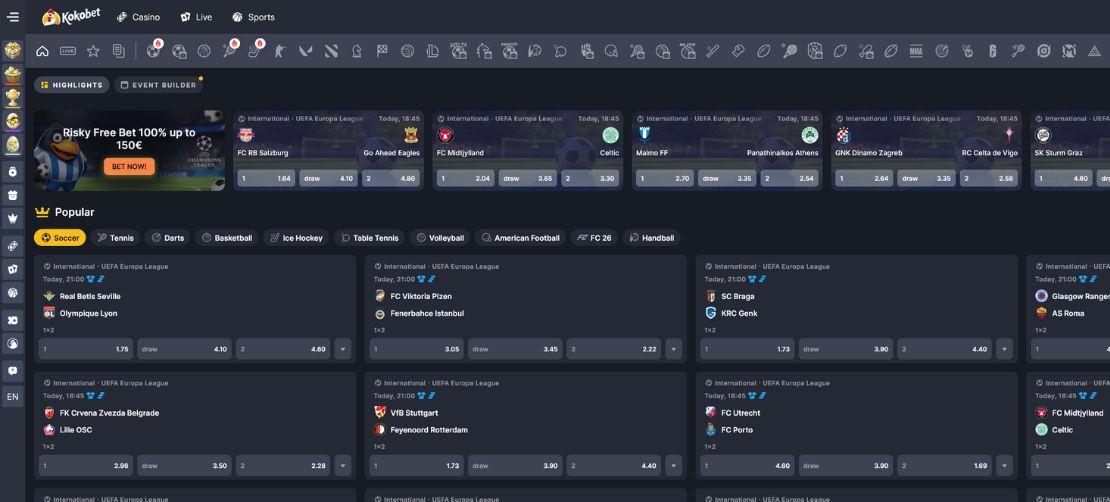Expand more markets for SC Braga match
The image size is (1110, 502).
(1004, 350)
